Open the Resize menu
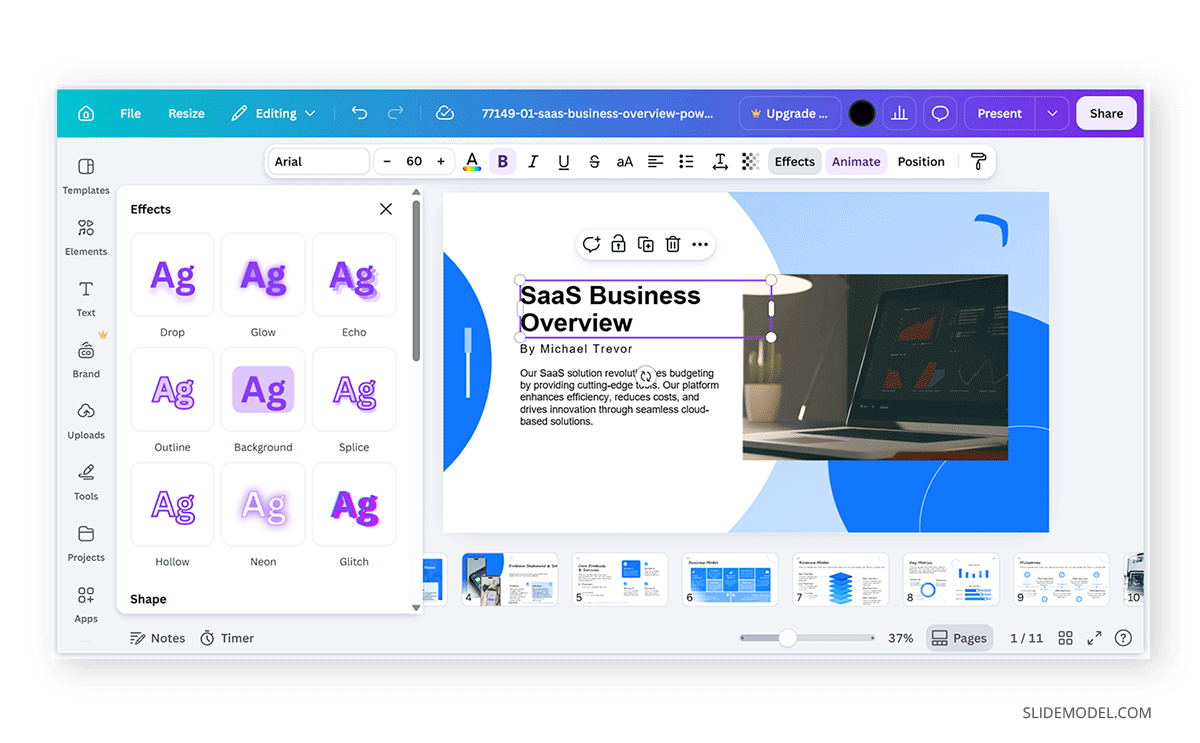The width and height of the screenshot is (1200, 743). 186,113
